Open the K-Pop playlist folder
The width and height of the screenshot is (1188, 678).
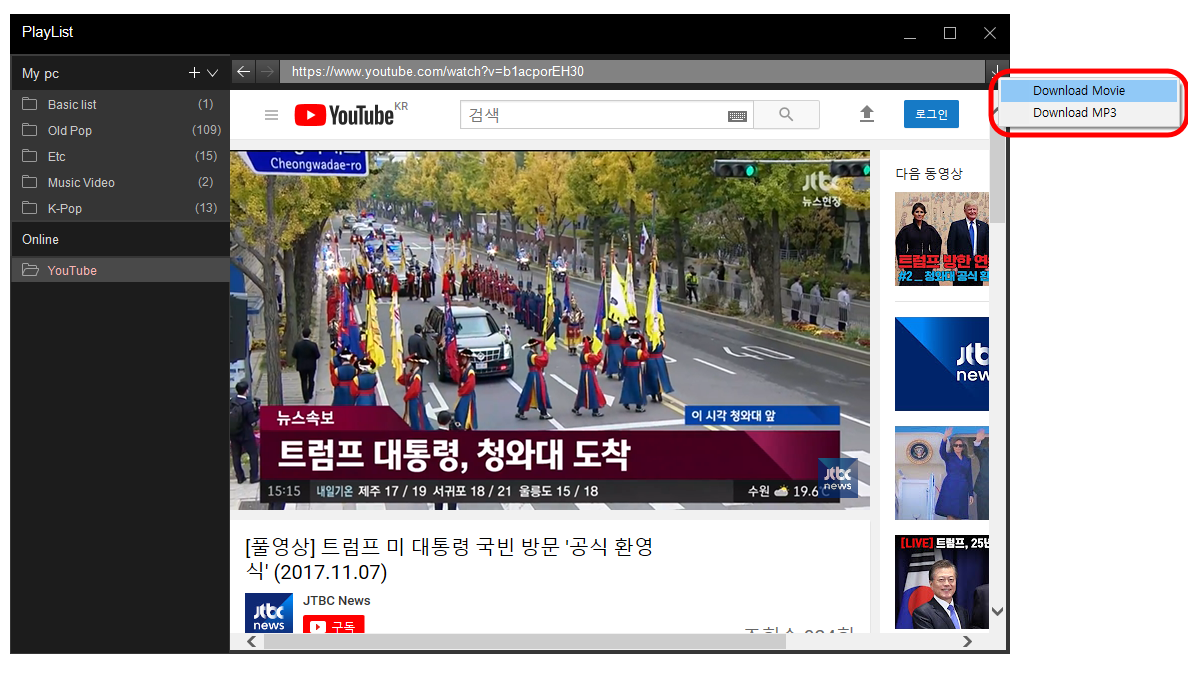point(65,209)
